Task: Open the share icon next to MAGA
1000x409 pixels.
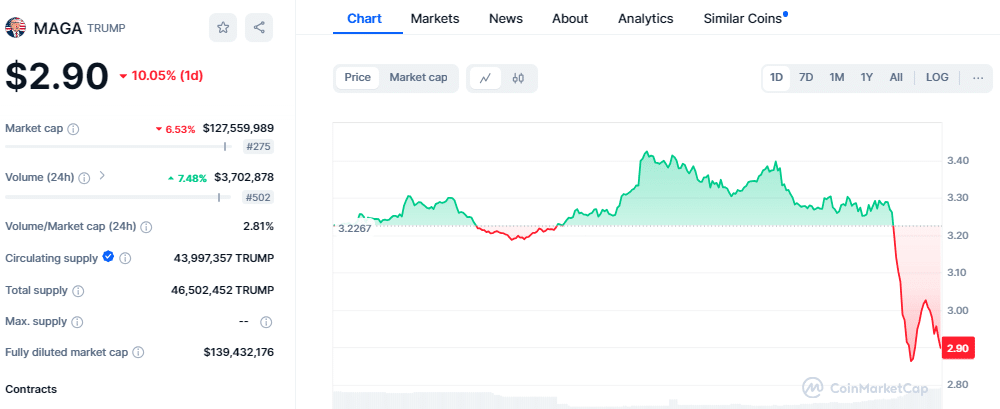Action: click(259, 27)
